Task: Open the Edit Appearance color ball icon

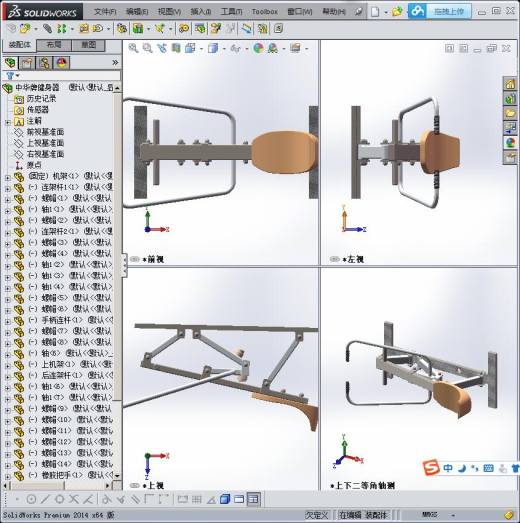Action: click(x=258, y=48)
